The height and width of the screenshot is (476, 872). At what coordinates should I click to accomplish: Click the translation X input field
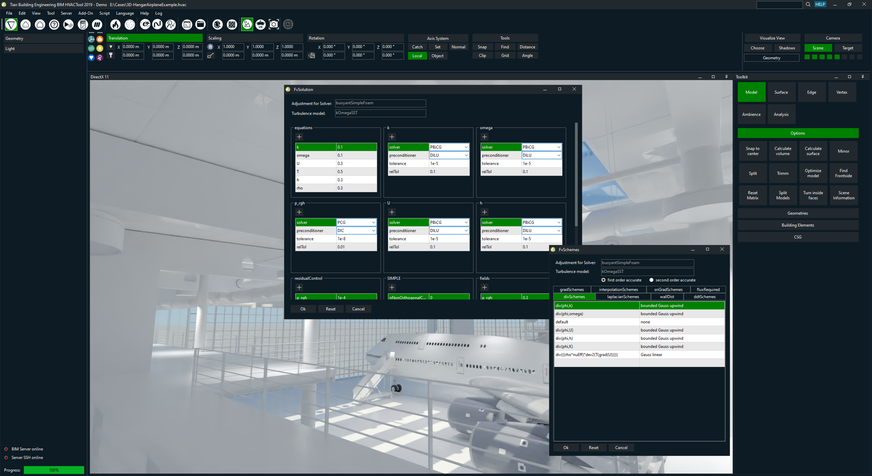click(x=132, y=47)
